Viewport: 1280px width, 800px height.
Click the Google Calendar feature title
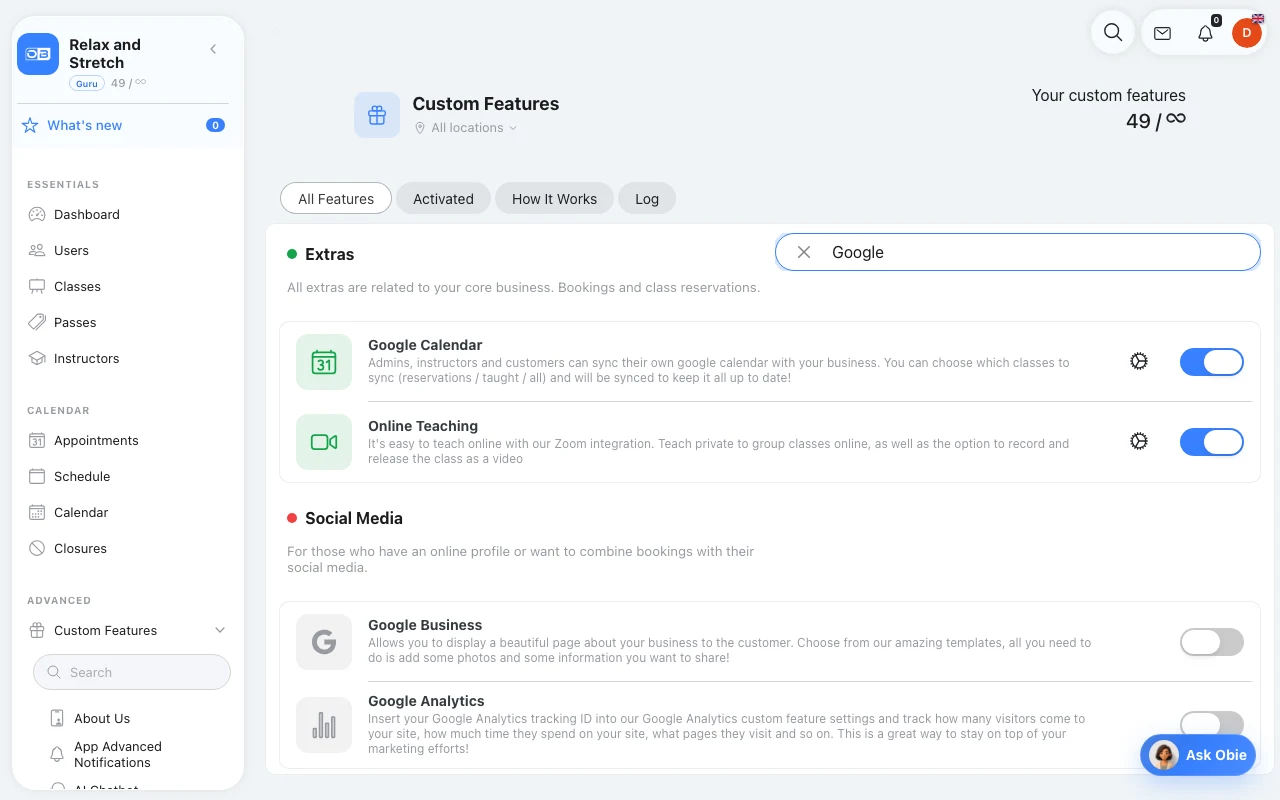pos(425,345)
